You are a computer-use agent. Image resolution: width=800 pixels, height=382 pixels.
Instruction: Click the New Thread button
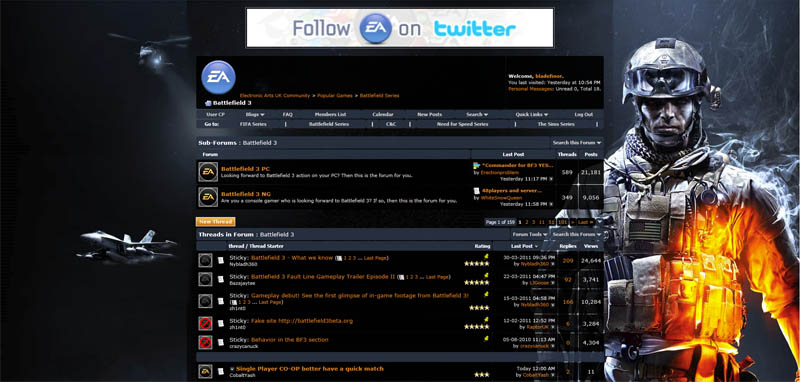tap(215, 222)
